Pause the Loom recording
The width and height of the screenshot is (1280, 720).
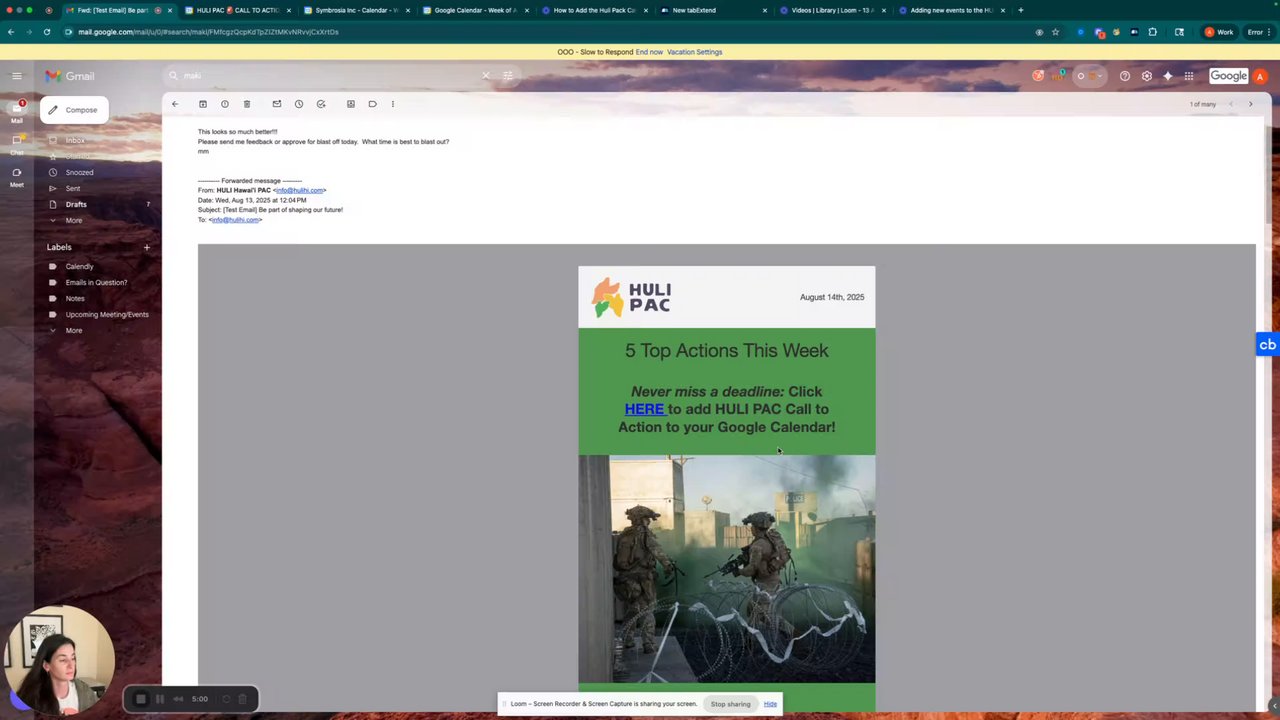(160, 699)
